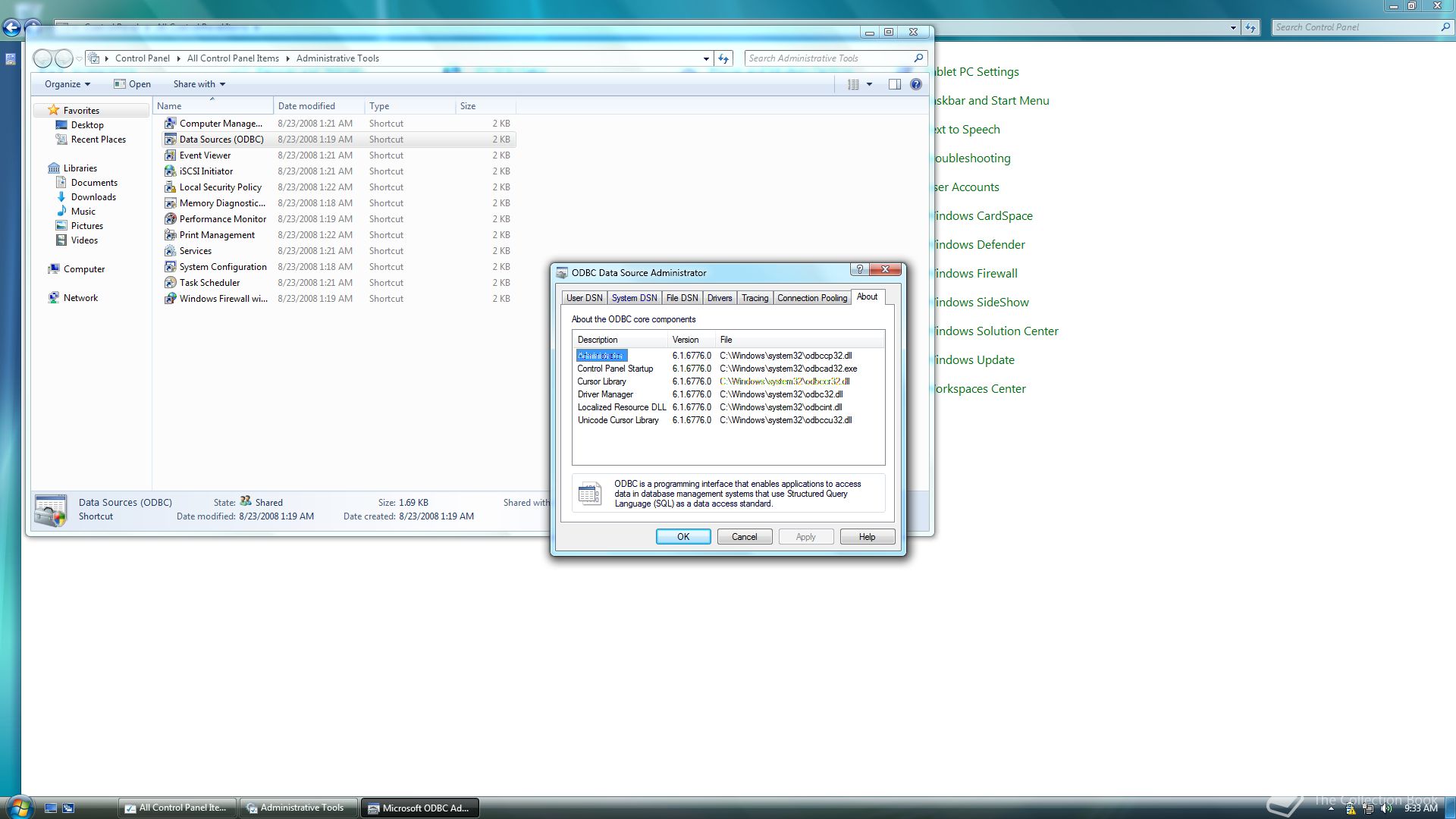Select the Performance Monitor icon
The height and width of the screenshot is (819, 1456).
coord(171,218)
